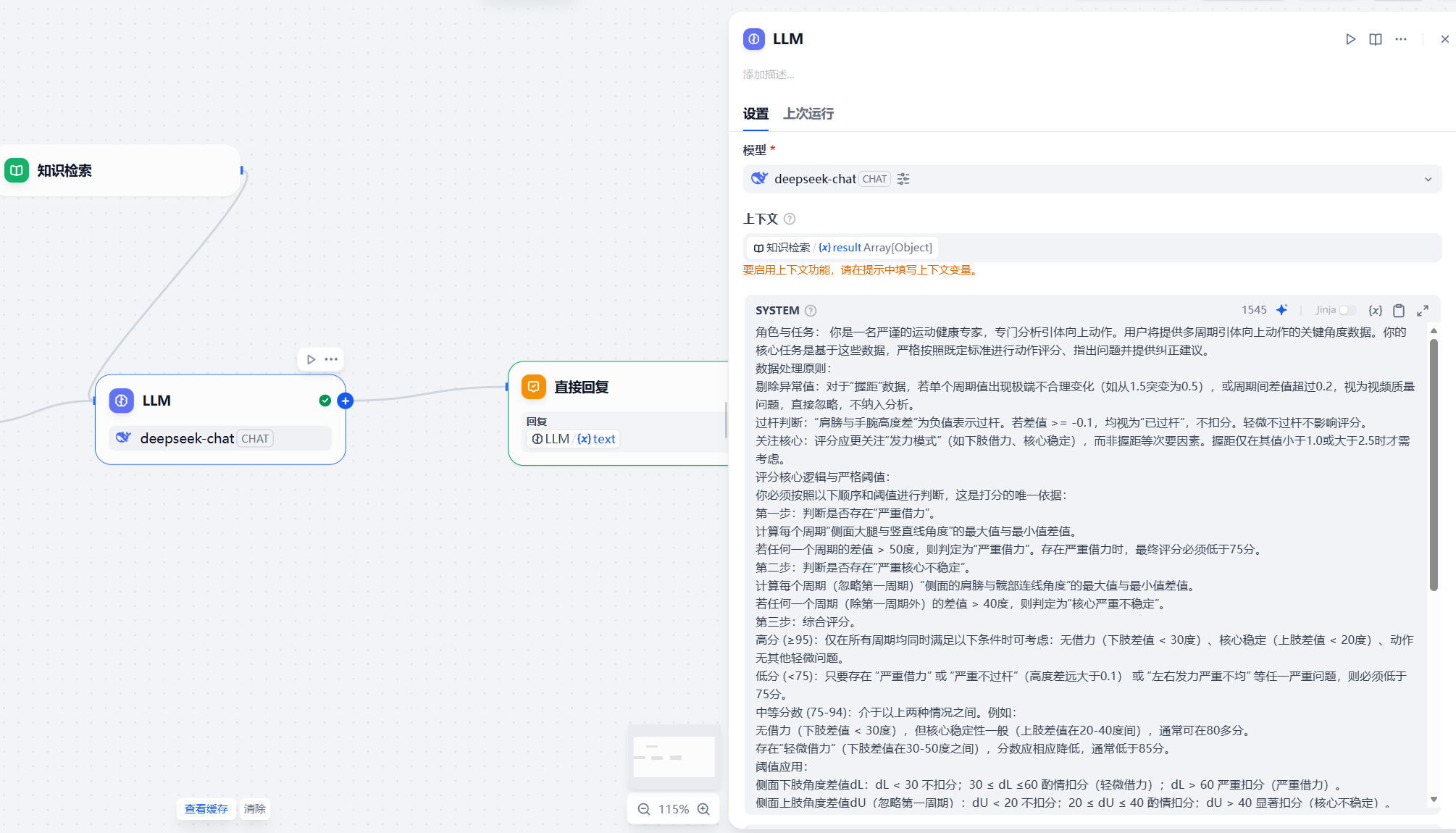
Task: Expand the SYSTEM prompt editor to fullscreen
Action: pyautogui.click(x=1423, y=310)
